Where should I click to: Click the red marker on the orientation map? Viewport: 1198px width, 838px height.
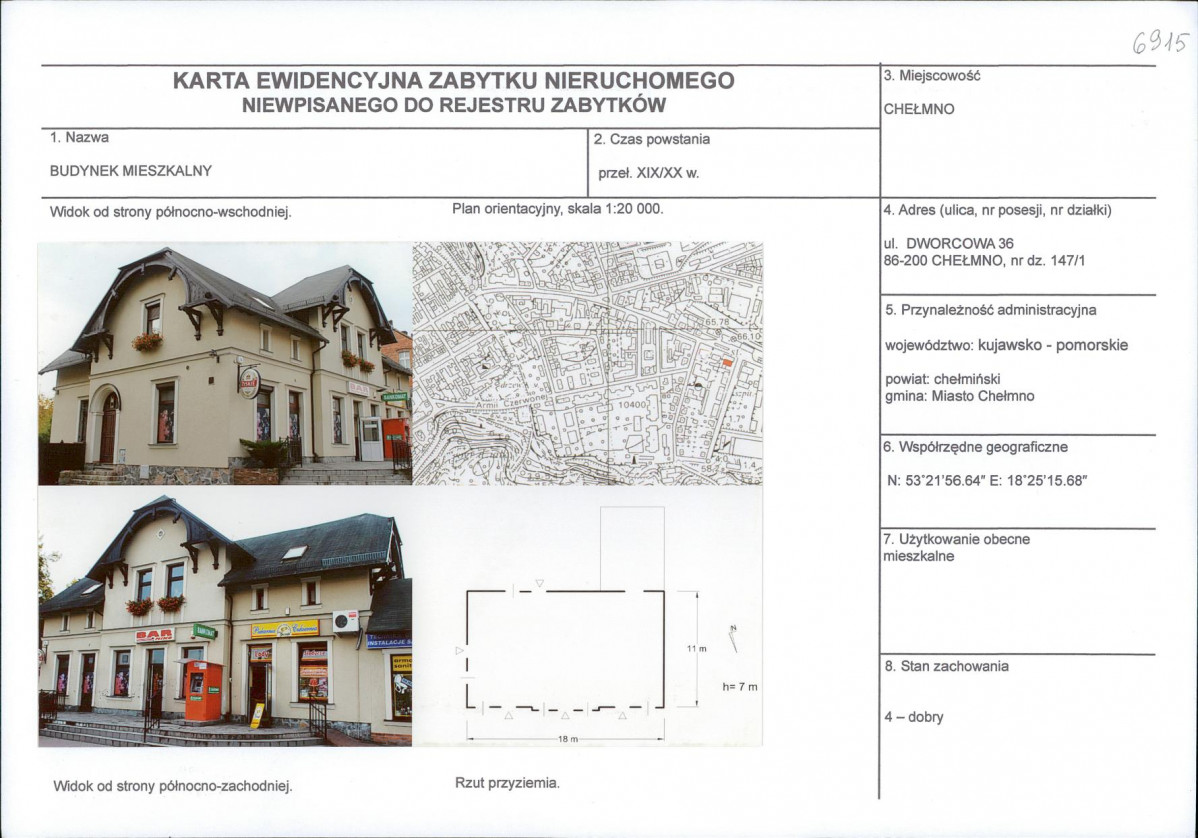(727, 363)
